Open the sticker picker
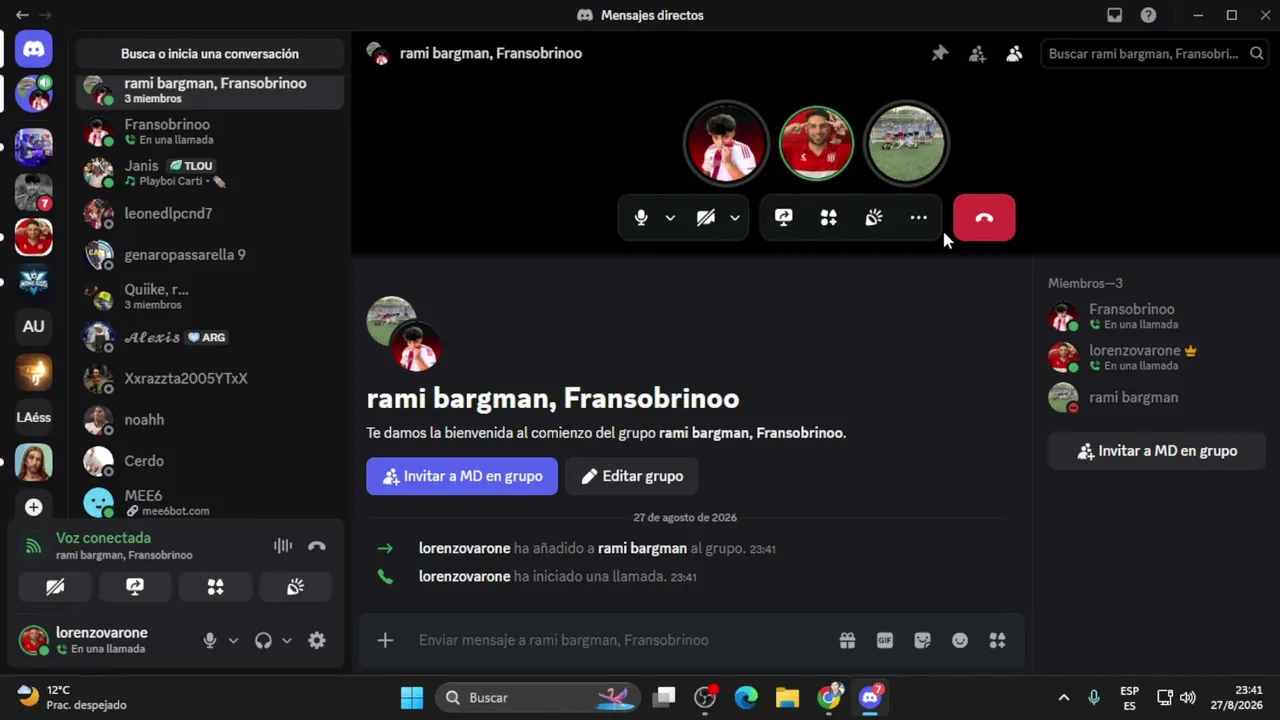This screenshot has width=1280, height=720. pos(922,641)
